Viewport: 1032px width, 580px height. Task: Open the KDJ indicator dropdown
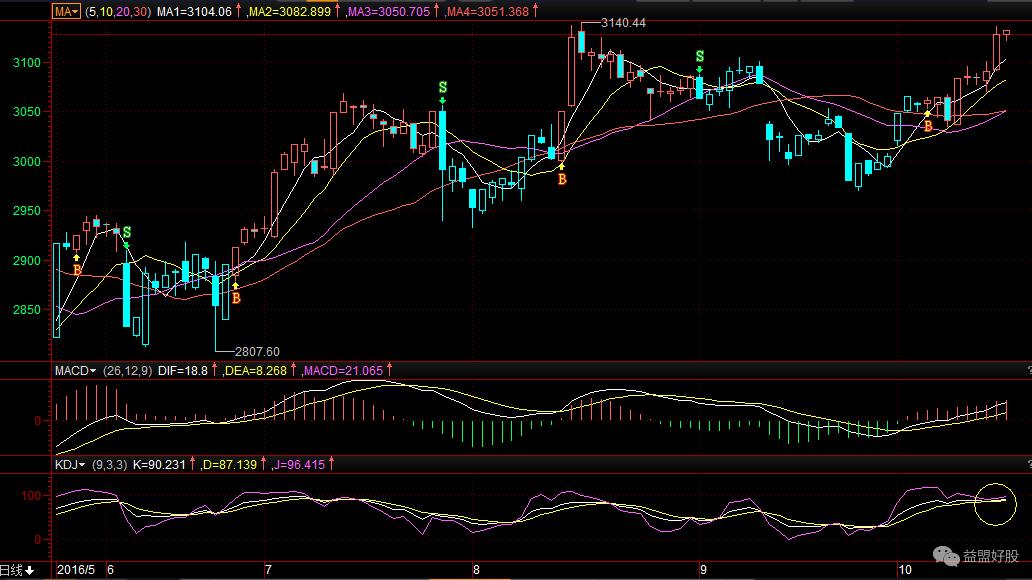(x=72, y=465)
